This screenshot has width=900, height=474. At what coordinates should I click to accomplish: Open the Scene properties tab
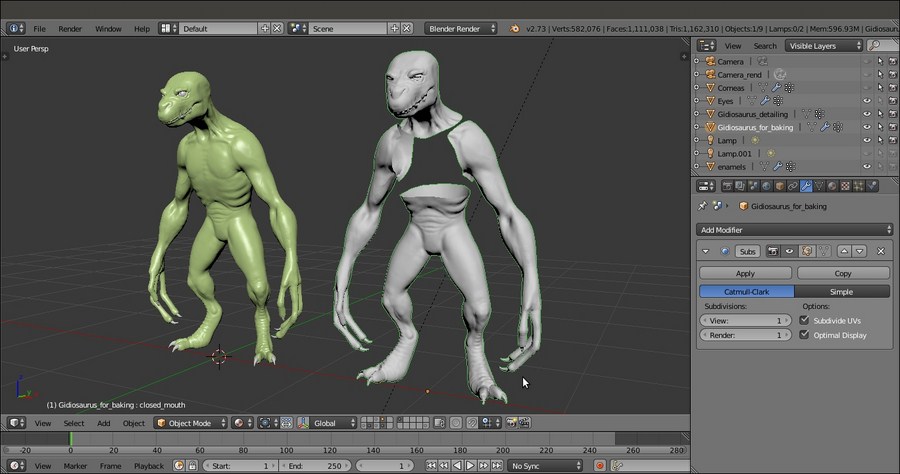(753, 186)
